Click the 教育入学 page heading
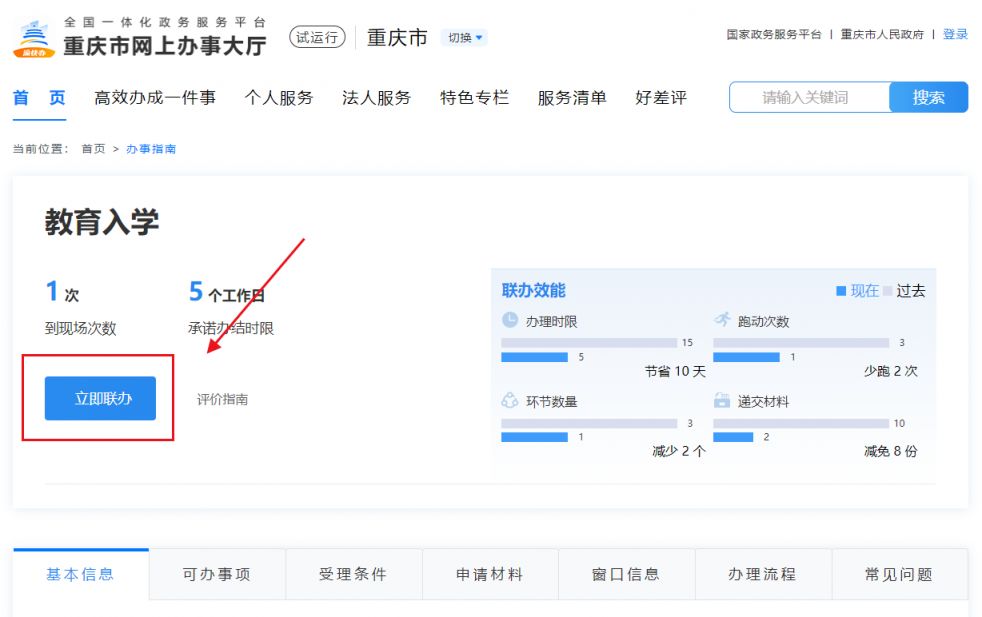This screenshot has height=617, width=982. (x=101, y=222)
